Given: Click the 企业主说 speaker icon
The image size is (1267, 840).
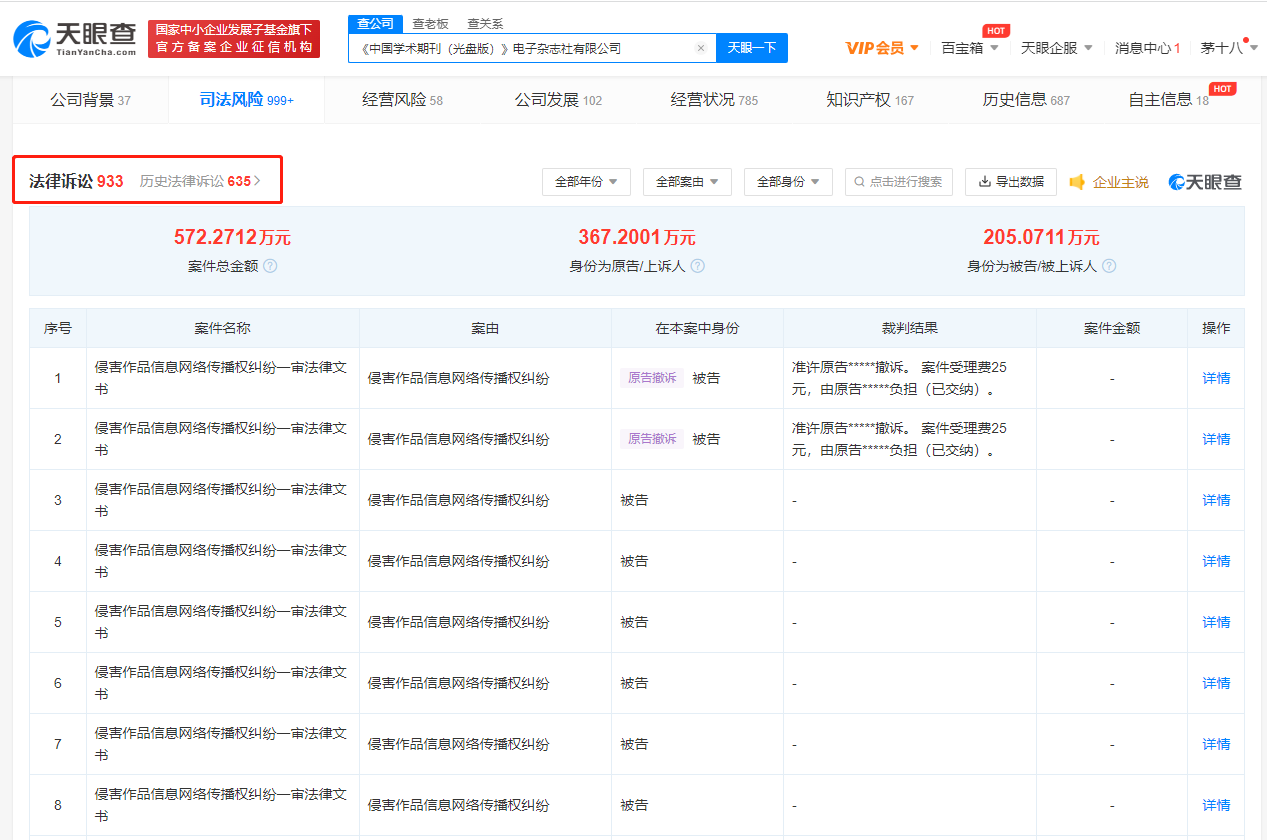Looking at the screenshot, I should [1077, 182].
